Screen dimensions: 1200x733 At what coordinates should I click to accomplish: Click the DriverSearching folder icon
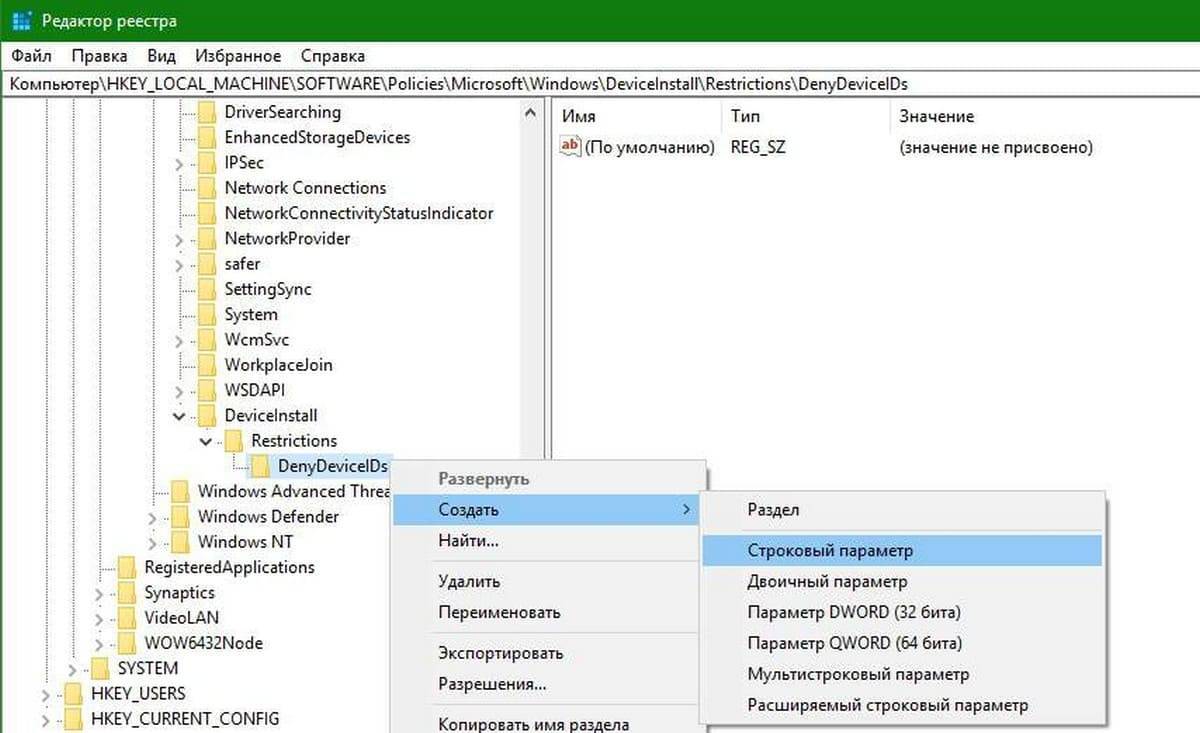207,112
